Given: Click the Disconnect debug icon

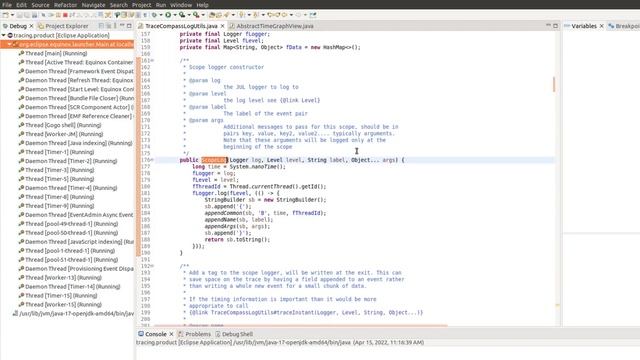Looking at the screenshot, I should point(72,15).
